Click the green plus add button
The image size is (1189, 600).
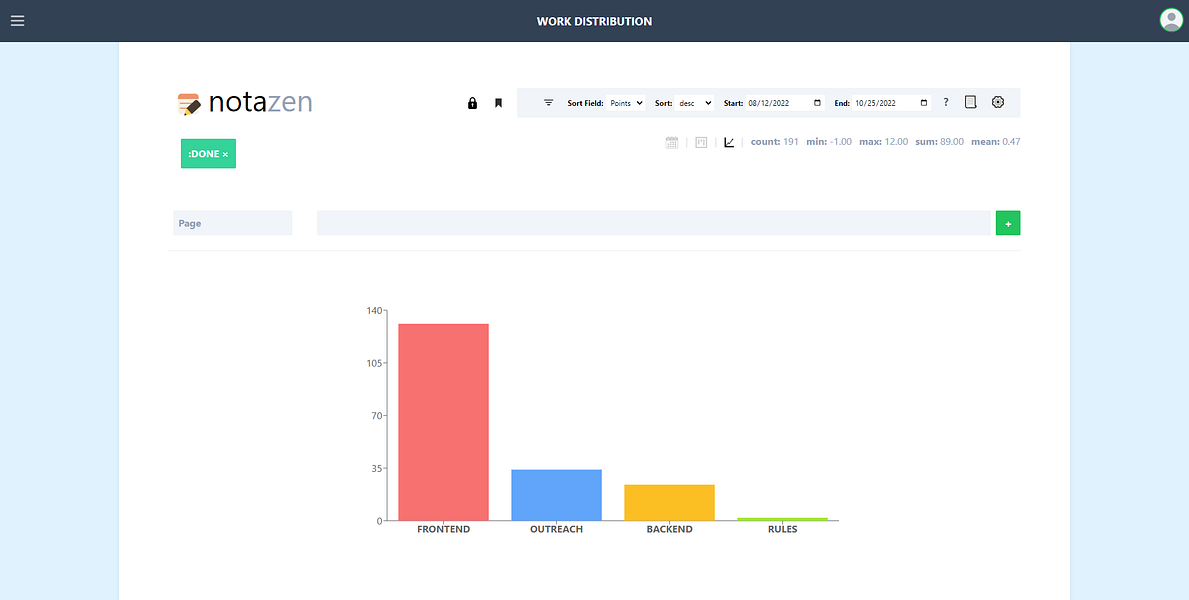(x=1008, y=223)
